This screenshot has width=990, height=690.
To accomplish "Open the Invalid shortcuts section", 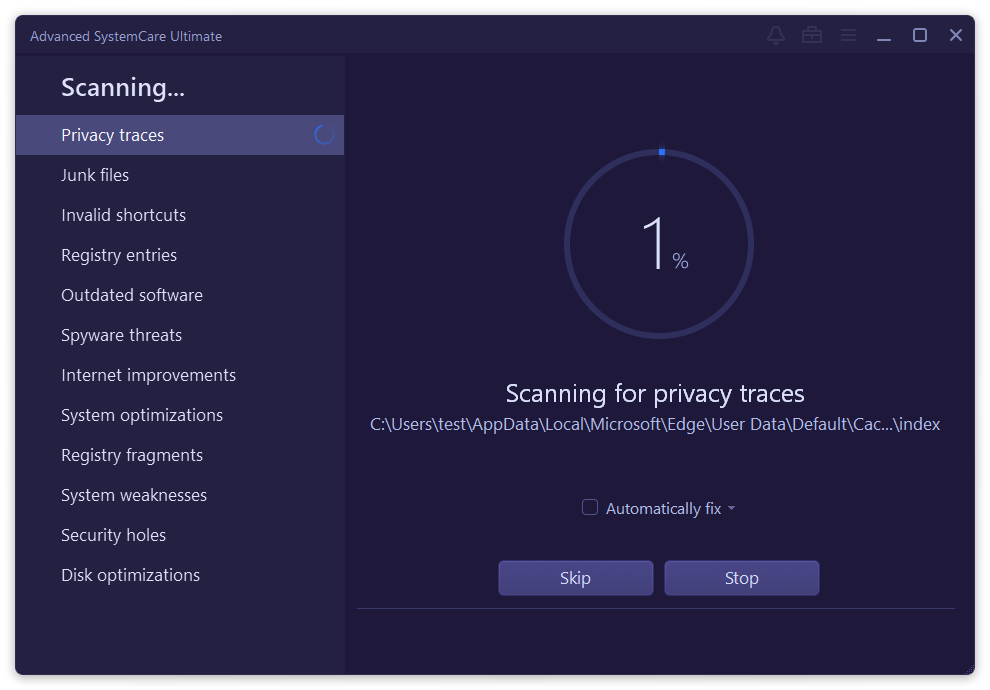I will [x=123, y=215].
